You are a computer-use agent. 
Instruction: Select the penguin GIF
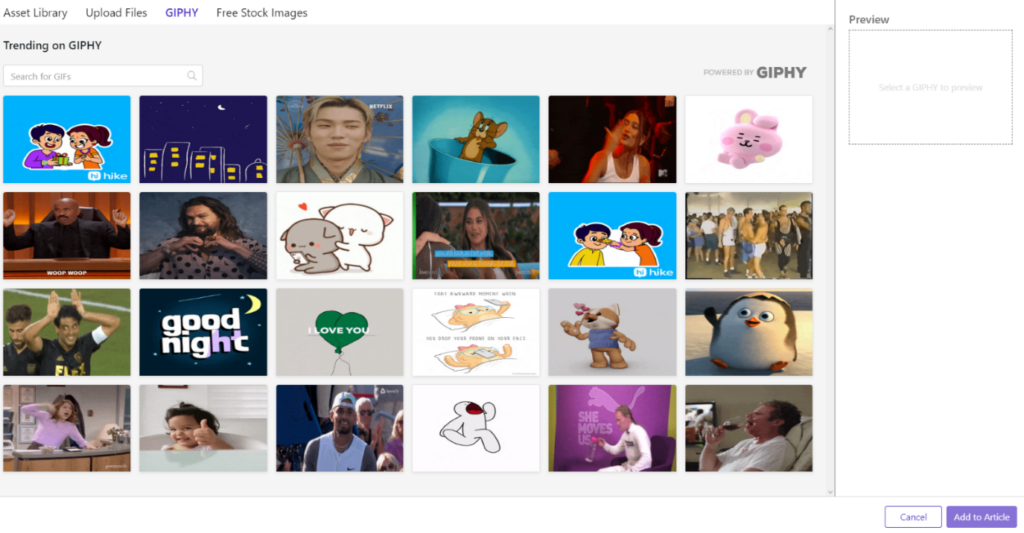point(749,332)
